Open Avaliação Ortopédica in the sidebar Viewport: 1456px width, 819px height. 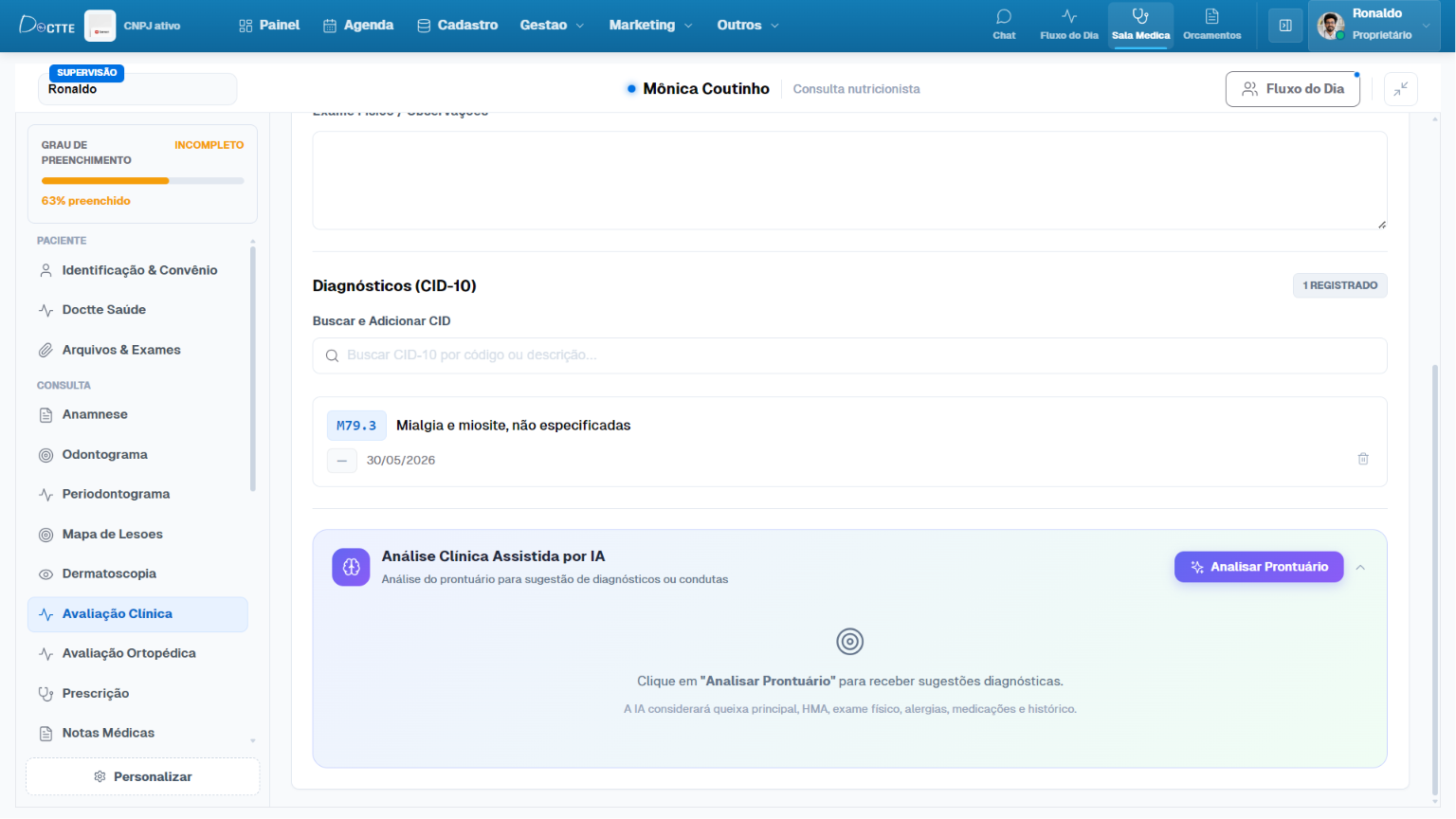tap(139, 653)
